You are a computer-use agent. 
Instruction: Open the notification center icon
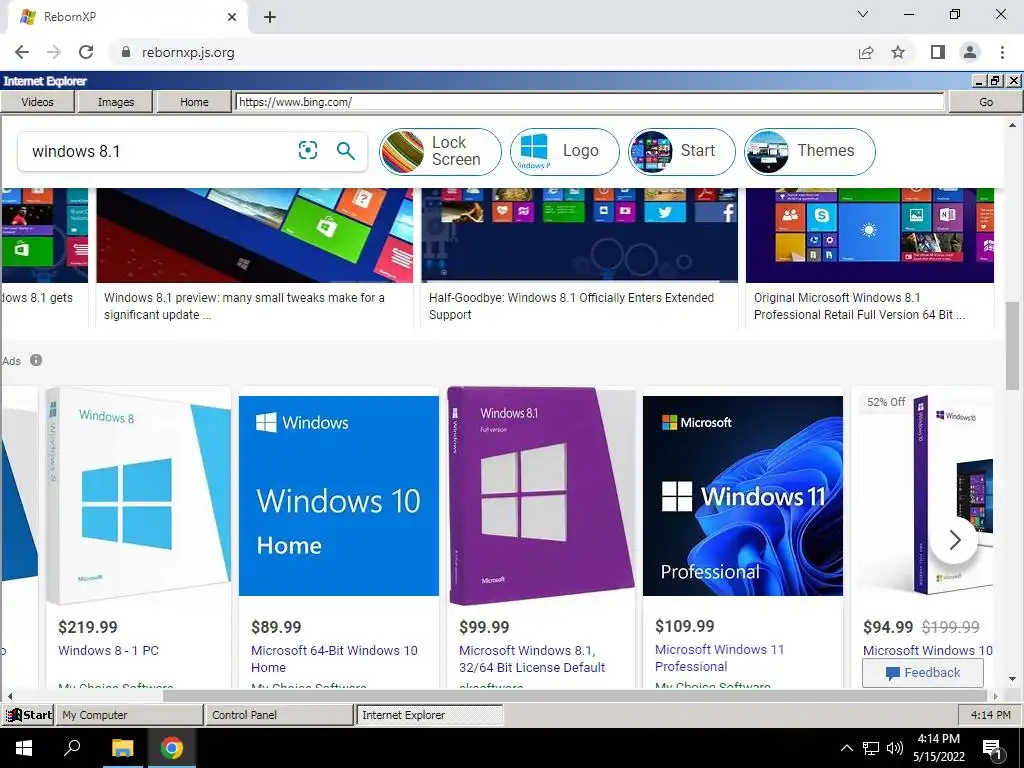[992, 748]
